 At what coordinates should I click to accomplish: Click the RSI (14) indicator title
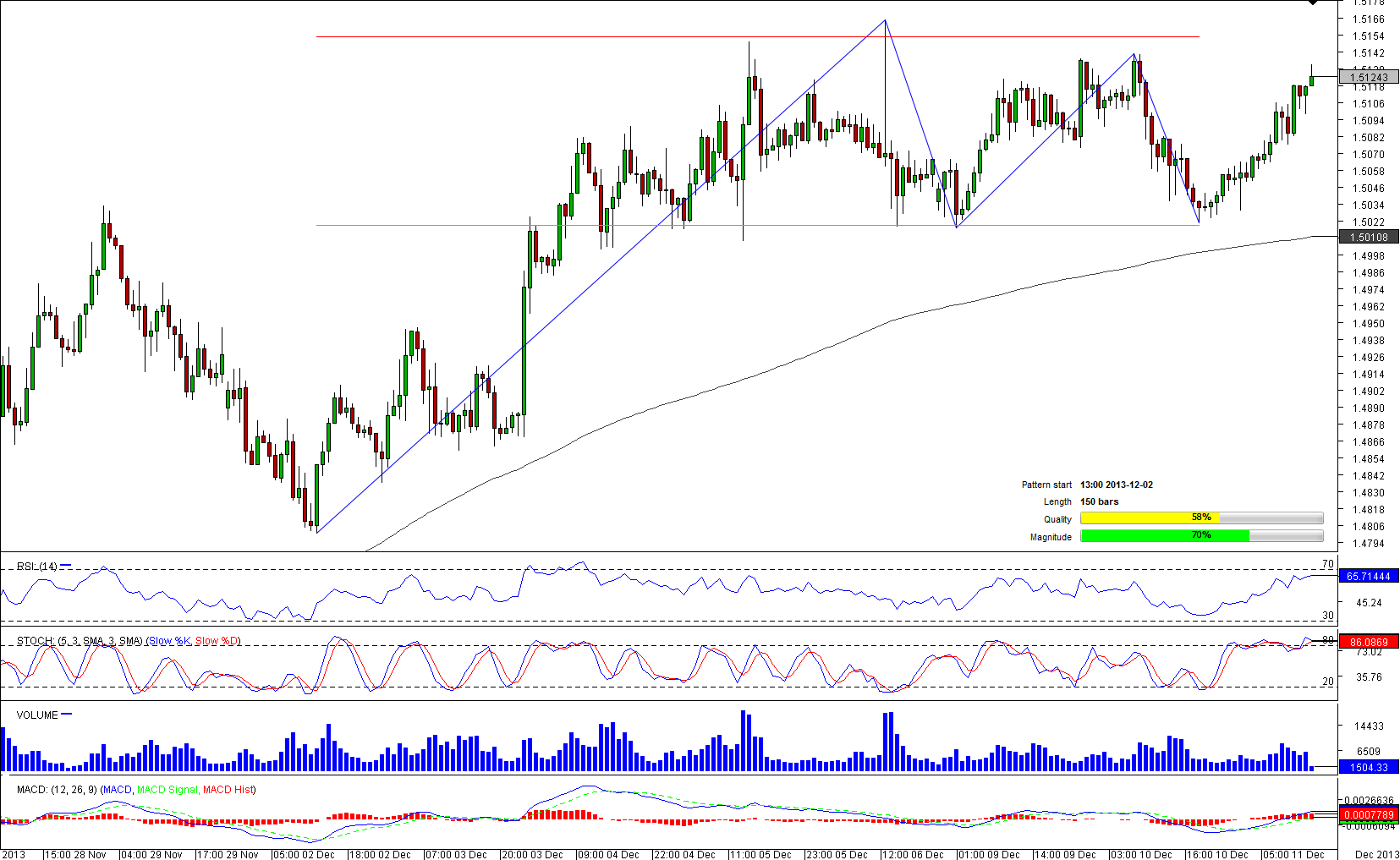pyautogui.click(x=37, y=567)
